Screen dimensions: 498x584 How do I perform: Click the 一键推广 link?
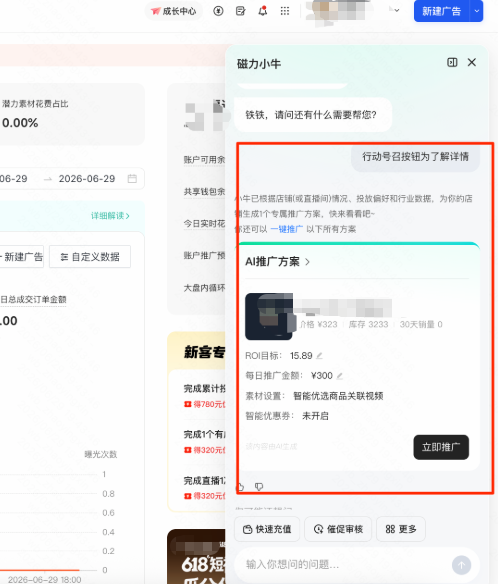click(x=286, y=229)
